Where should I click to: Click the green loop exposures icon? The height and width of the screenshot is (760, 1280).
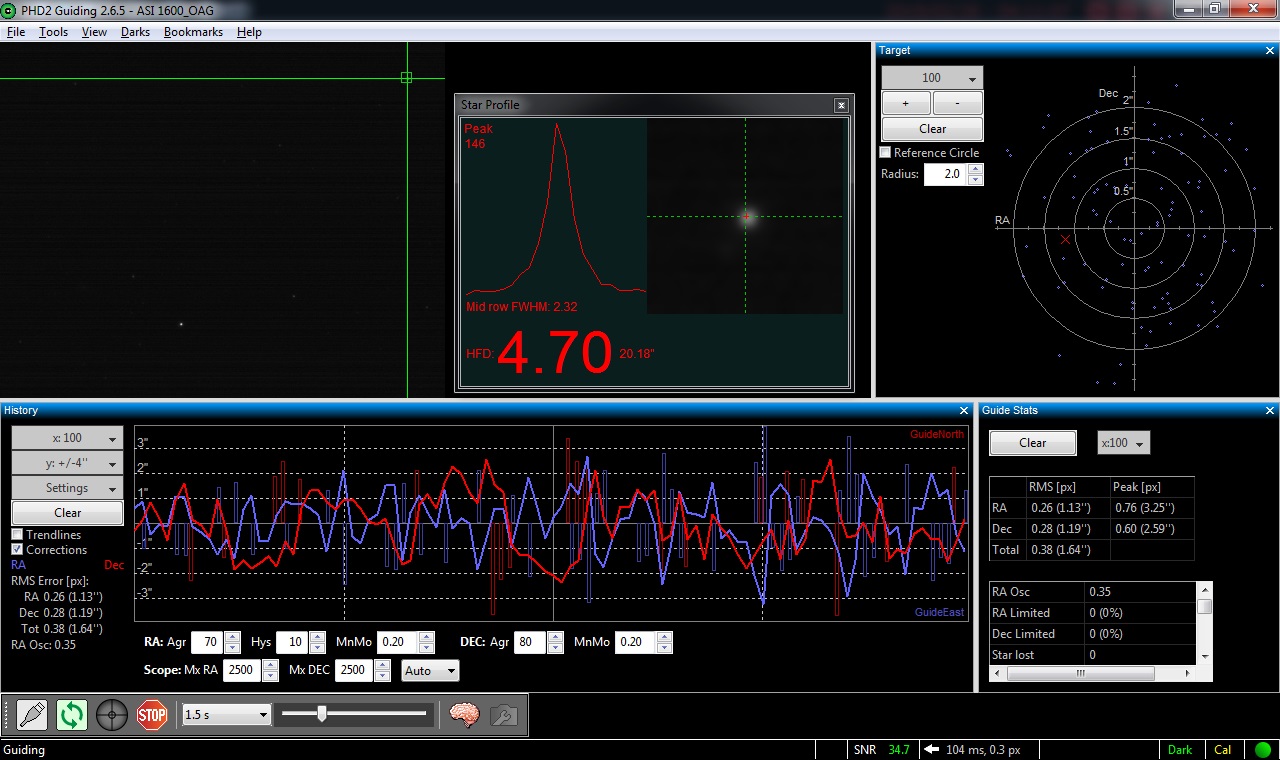[x=72, y=715]
